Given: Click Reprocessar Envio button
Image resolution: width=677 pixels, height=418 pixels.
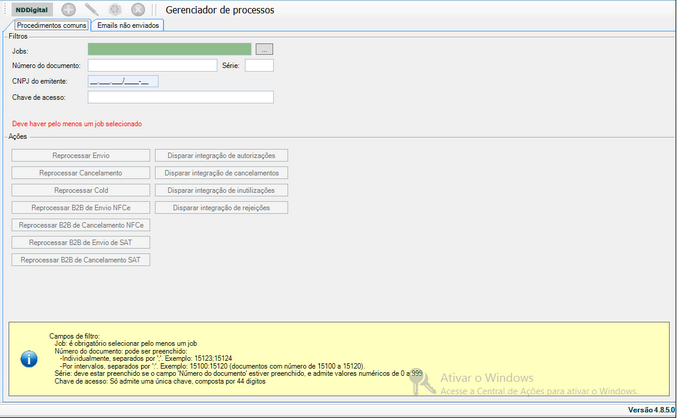Looking at the screenshot, I should [x=81, y=155].
